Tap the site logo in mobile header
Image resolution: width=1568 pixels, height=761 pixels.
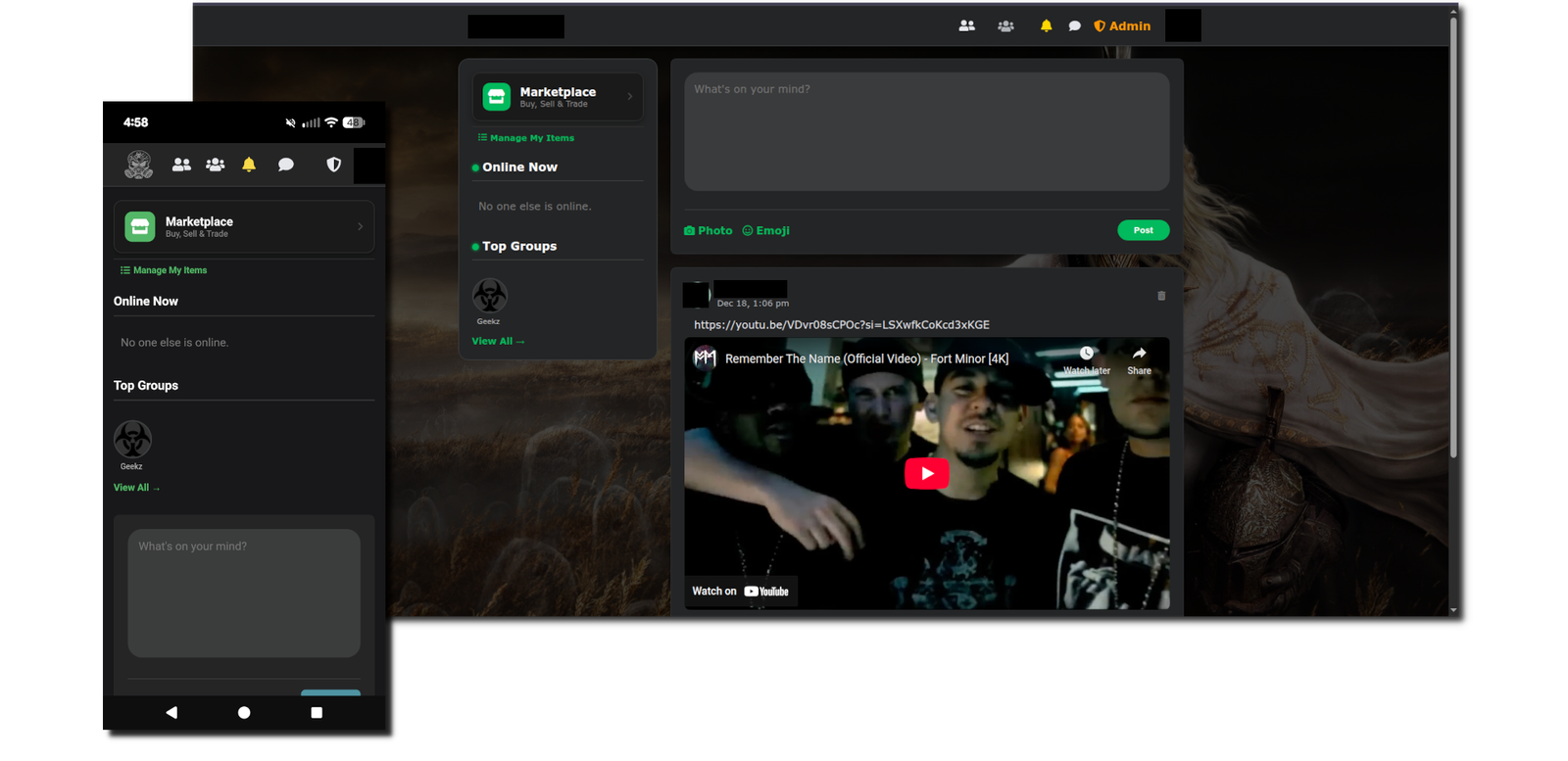pos(138,165)
